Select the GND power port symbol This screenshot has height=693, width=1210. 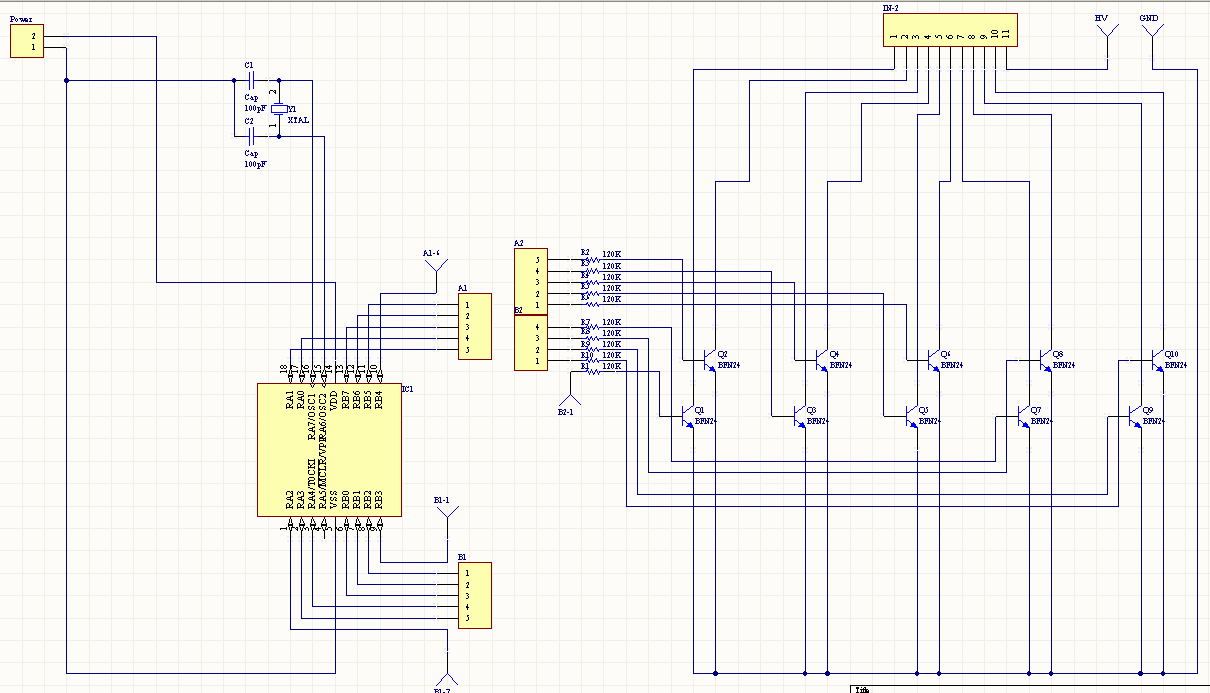click(x=1152, y=32)
